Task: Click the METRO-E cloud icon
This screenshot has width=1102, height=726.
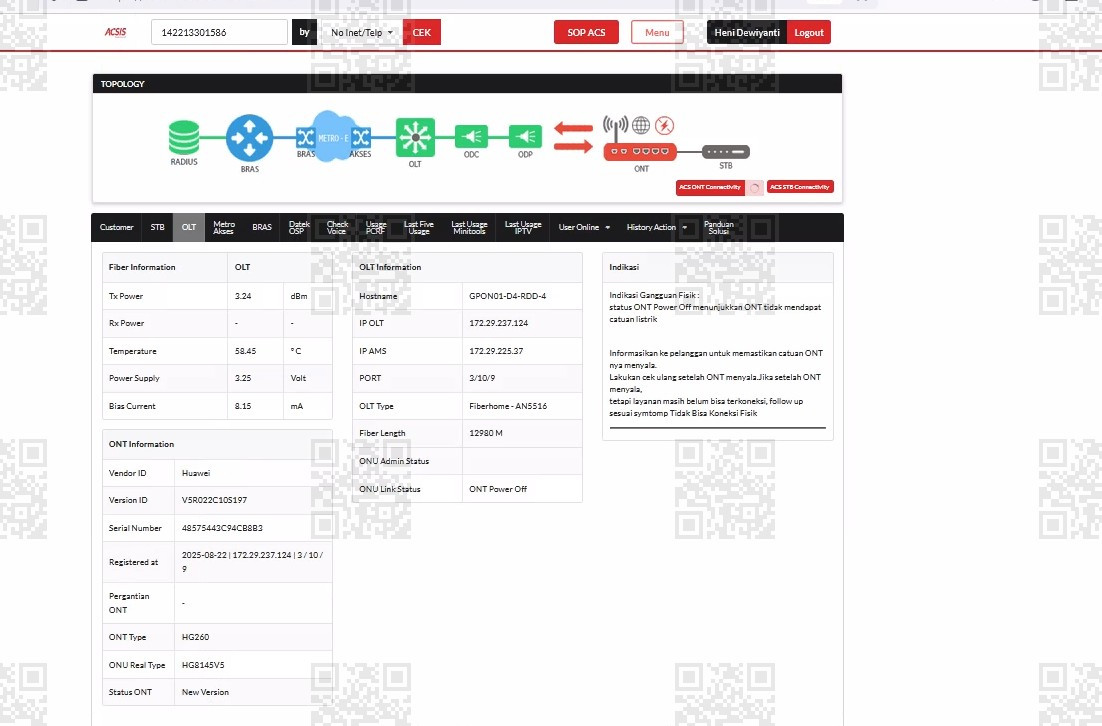Action: (333, 136)
